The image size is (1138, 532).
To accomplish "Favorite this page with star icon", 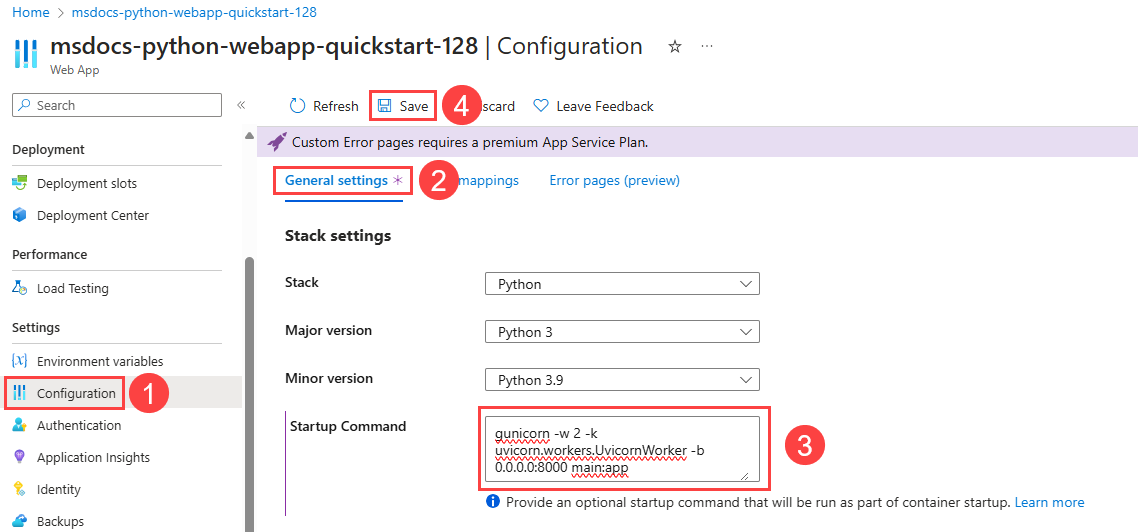I will pyautogui.click(x=675, y=47).
